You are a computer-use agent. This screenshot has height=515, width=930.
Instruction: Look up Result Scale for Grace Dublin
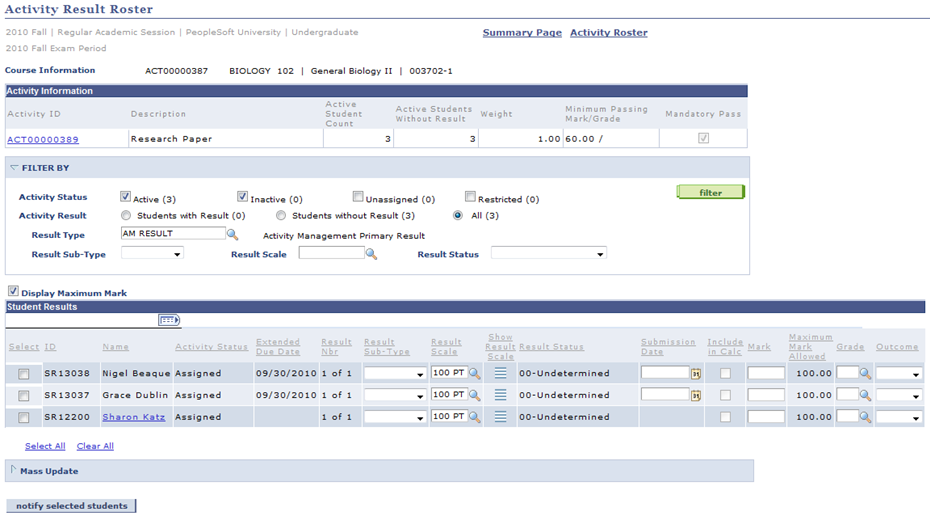coord(474,395)
